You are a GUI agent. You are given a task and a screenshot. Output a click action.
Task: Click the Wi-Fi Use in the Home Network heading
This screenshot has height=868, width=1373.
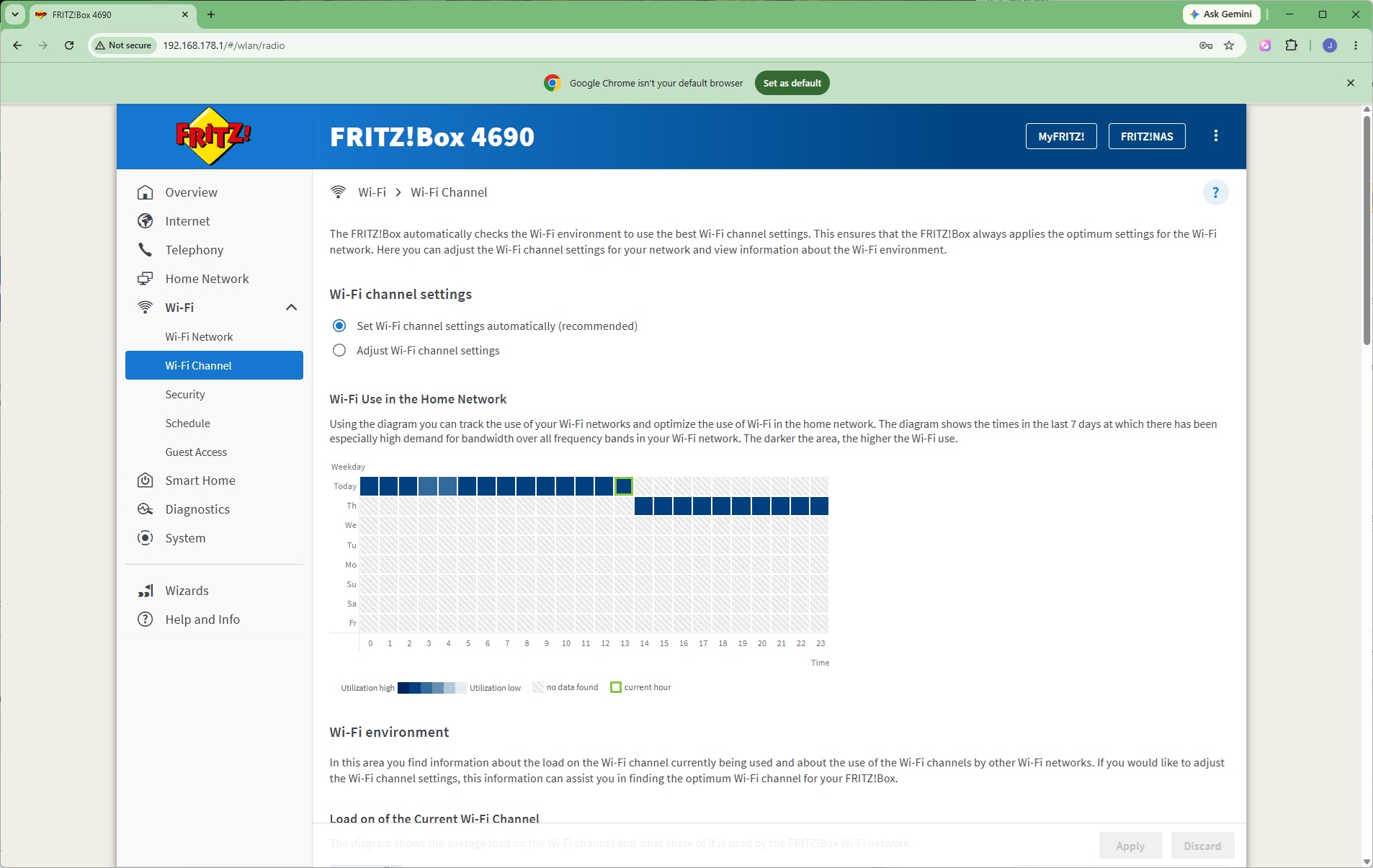click(418, 399)
